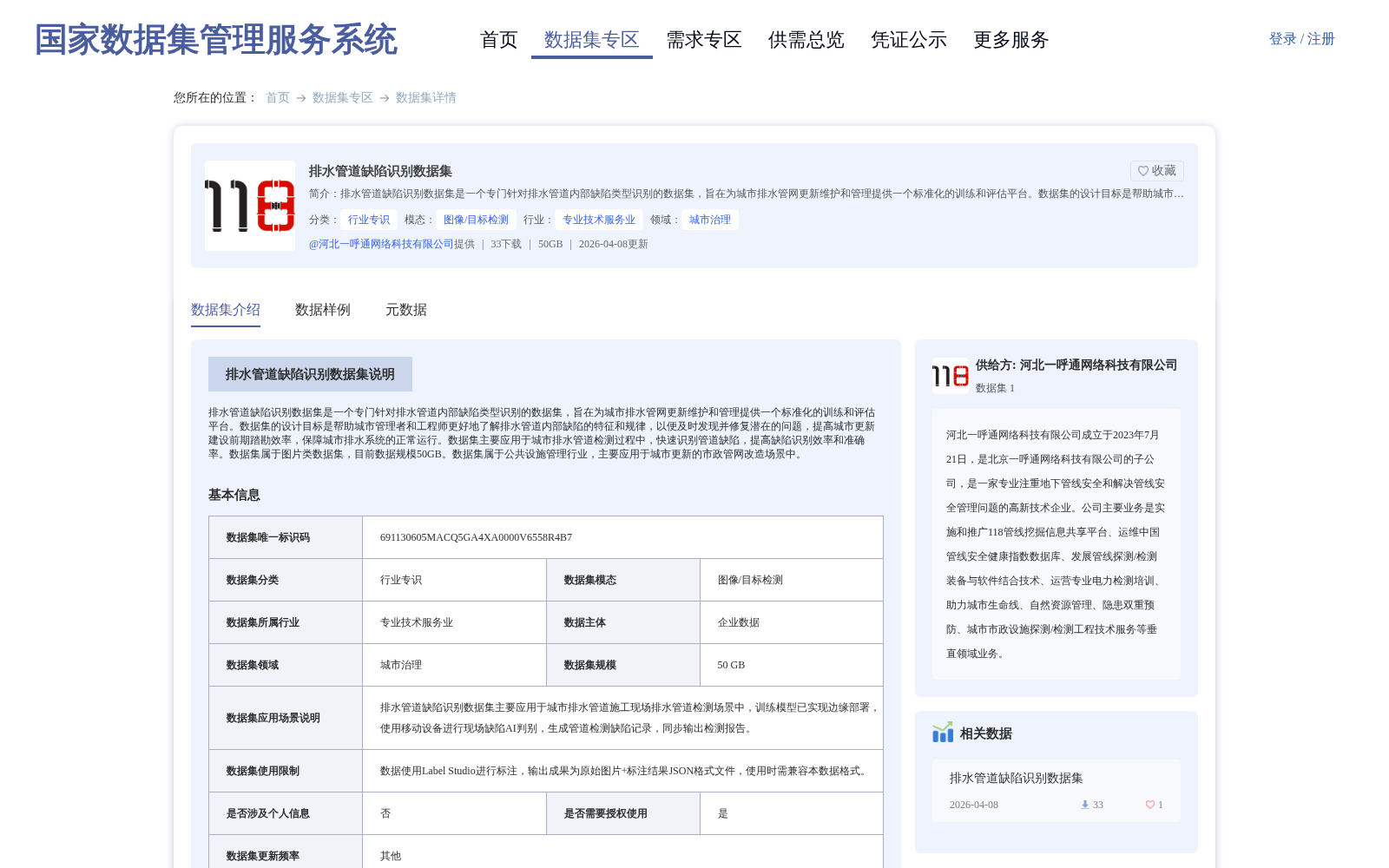The width and height of the screenshot is (1389, 868).
Task: Switch to the 元数据 tab
Action: pos(406,310)
